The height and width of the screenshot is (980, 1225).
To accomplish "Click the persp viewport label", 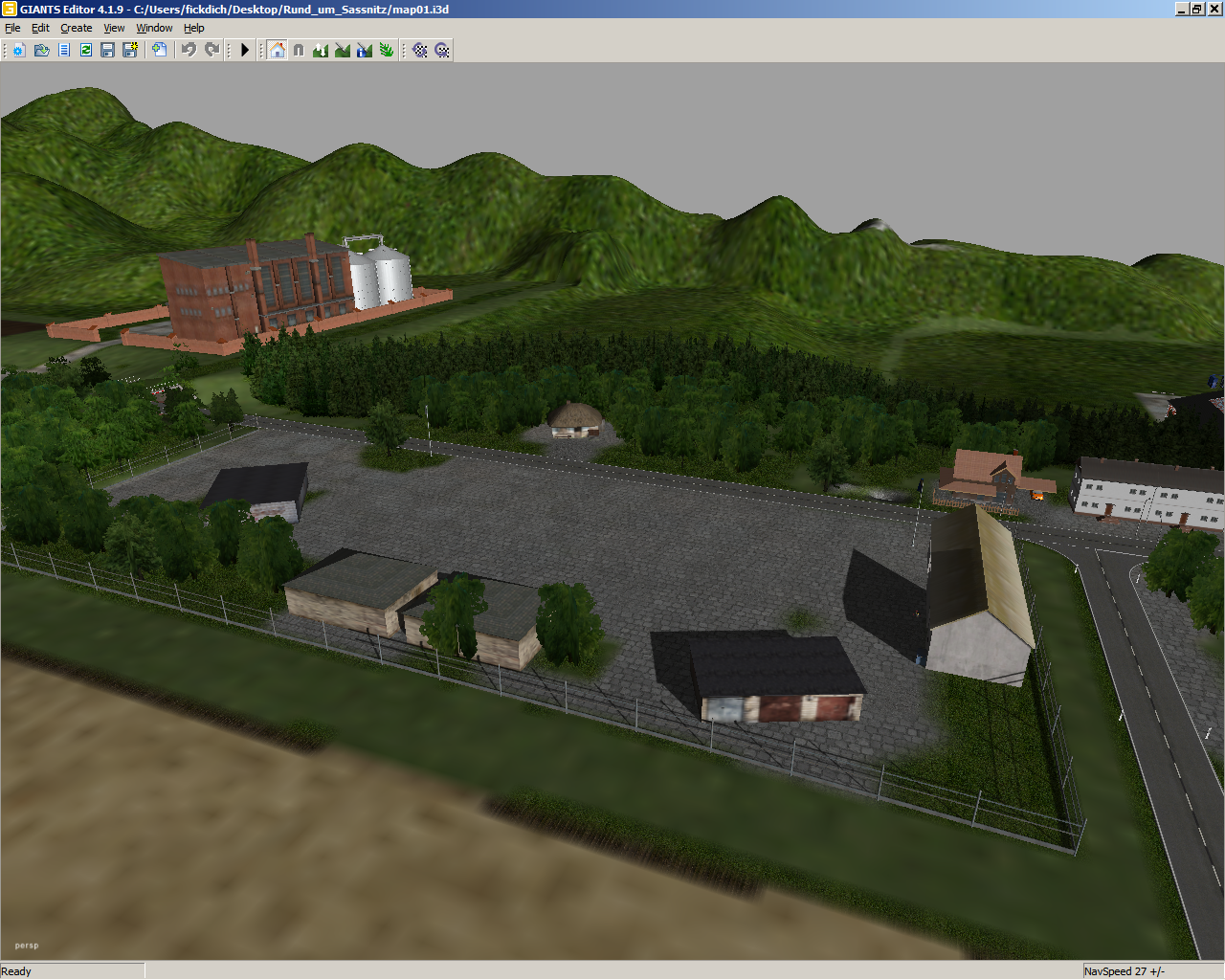I will [27, 946].
